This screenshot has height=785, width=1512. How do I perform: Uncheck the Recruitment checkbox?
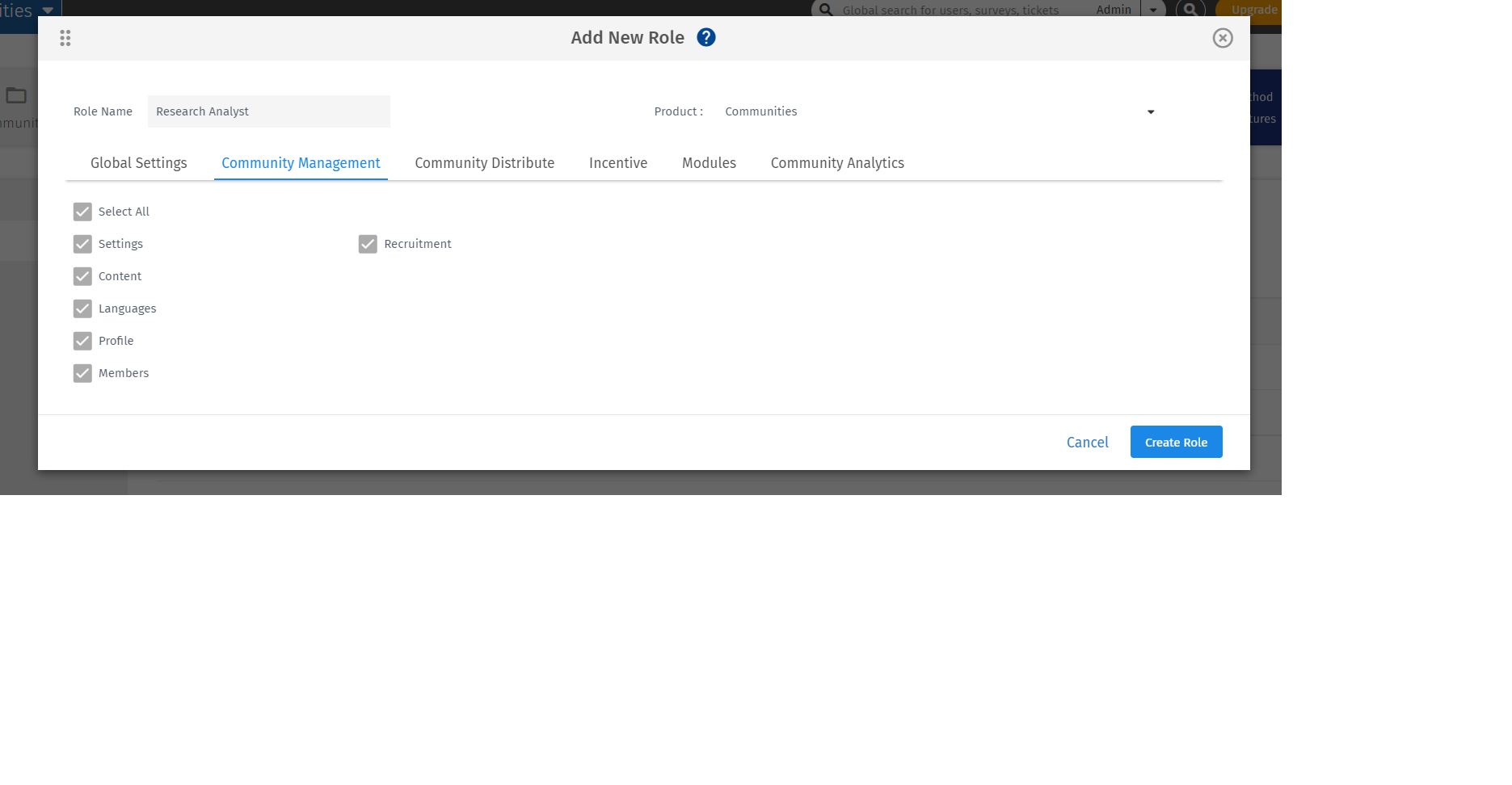pyautogui.click(x=368, y=244)
